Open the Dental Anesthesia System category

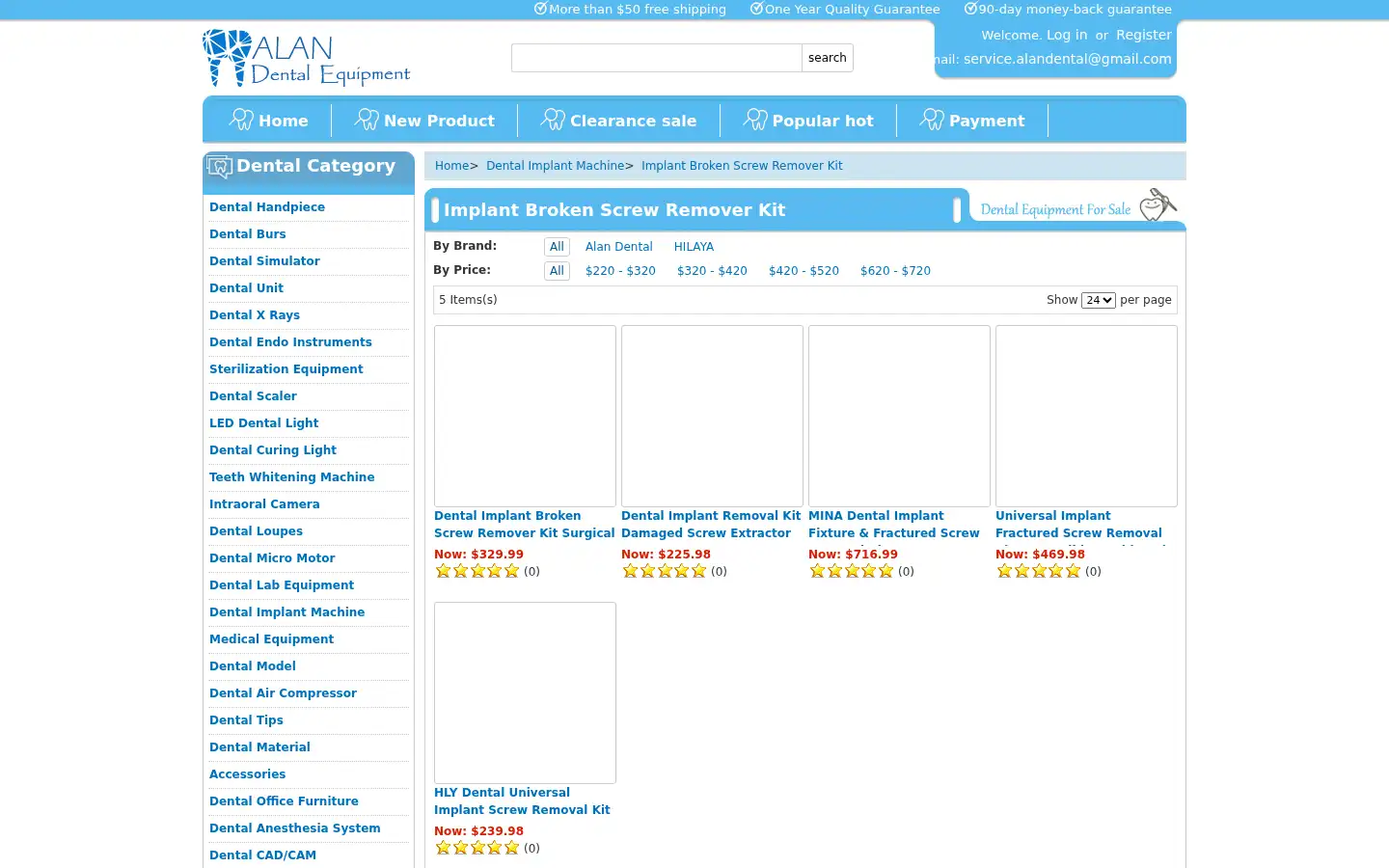tap(294, 828)
